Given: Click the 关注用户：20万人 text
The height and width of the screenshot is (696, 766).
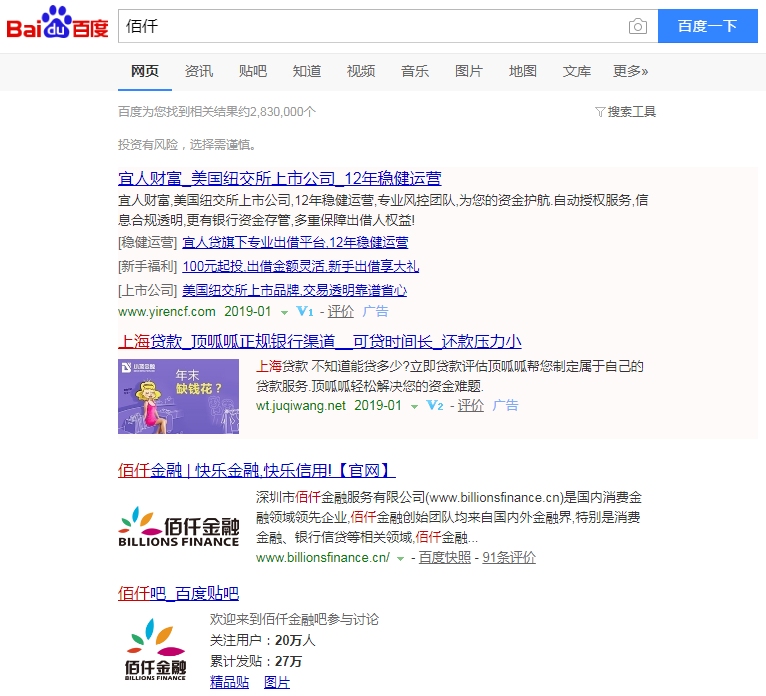Looking at the screenshot, I should (x=262, y=640).
